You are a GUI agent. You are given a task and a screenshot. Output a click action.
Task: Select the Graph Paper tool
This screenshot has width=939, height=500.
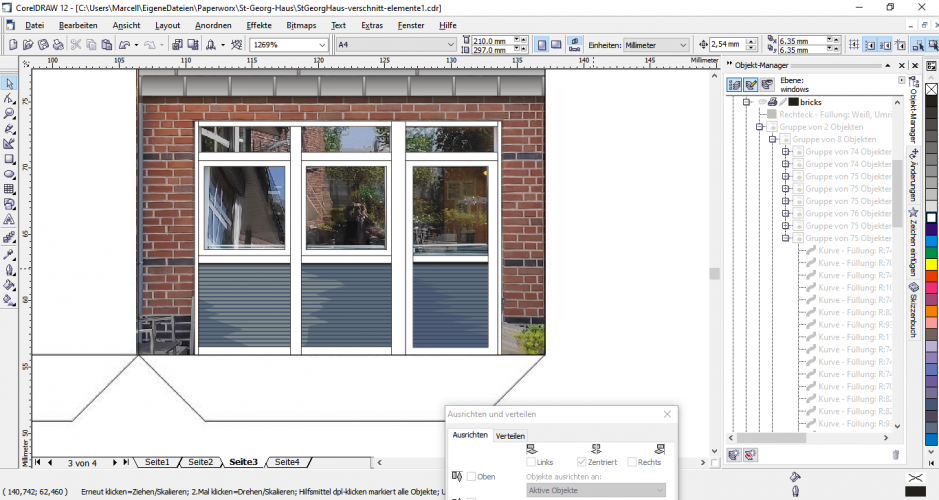[x=9, y=189]
